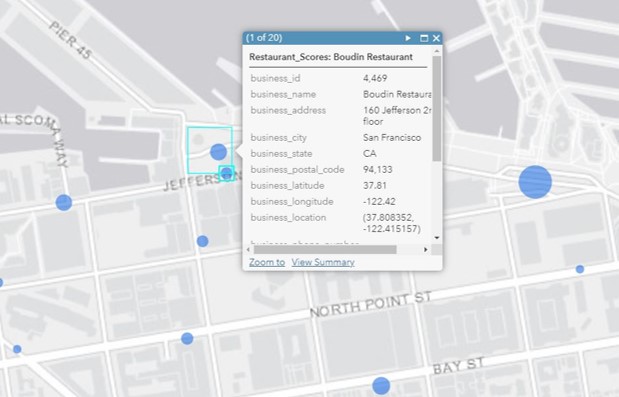The height and width of the screenshot is (397, 619).
Task: Click the horizontal scrollbar thumb in popup
Action: [325, 249]
